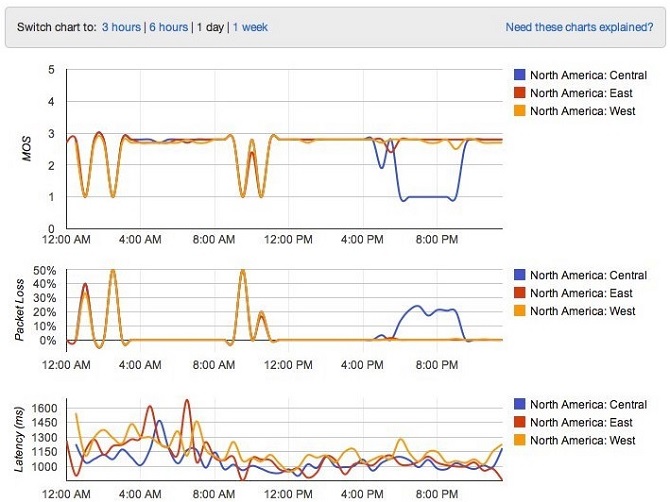Image resolution: width=670 pixels, height=502 pixels.
Task: Click 4:00 PM label under Latency chart
Action: click(362, 494)
